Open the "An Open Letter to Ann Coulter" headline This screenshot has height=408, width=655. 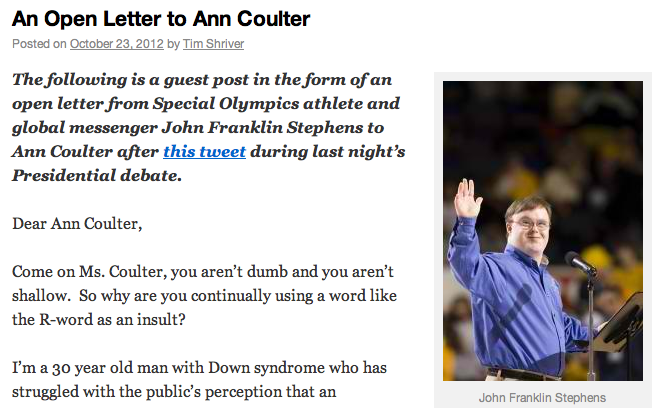(x=161, y=19)
